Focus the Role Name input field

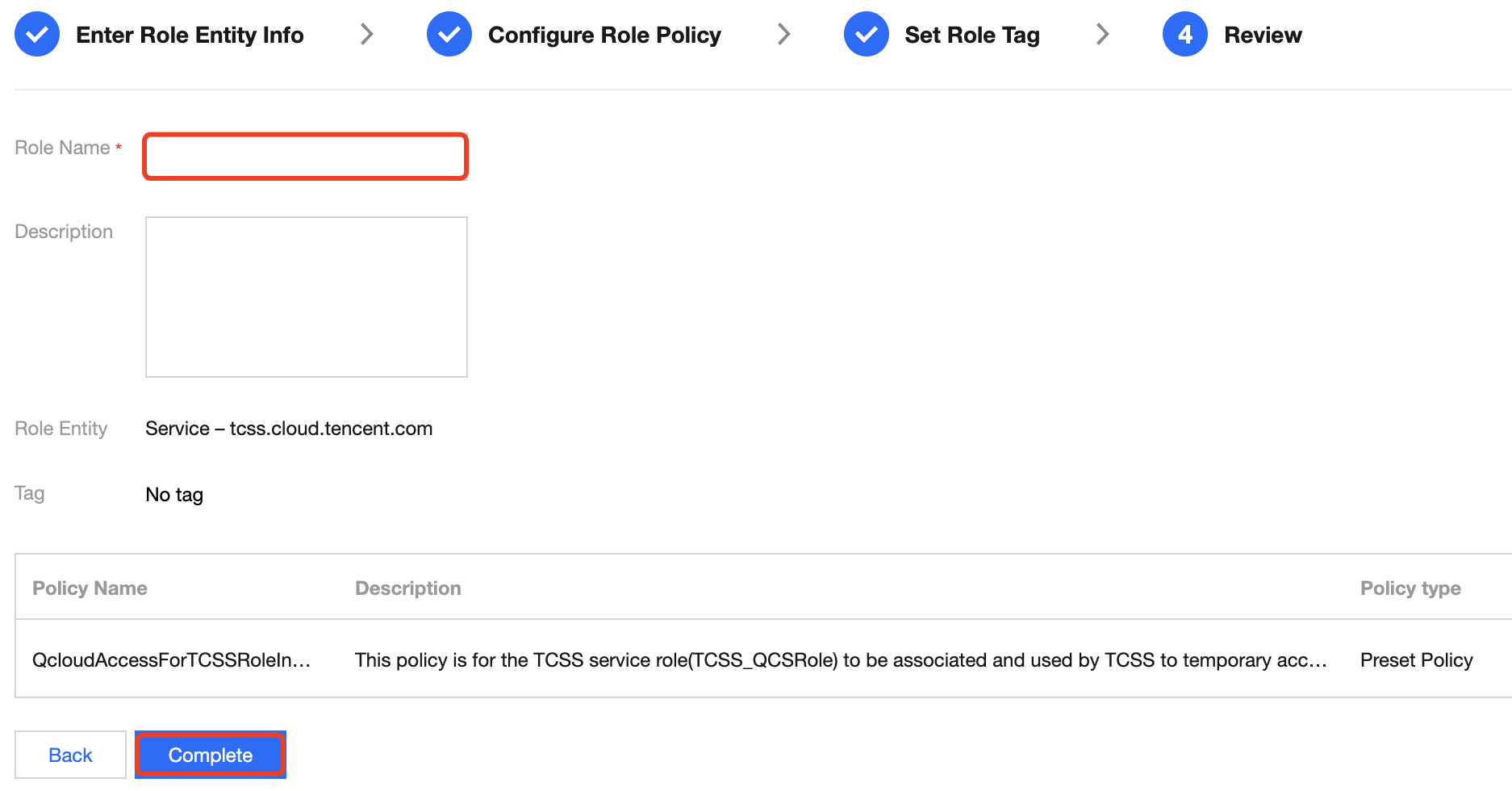point(306,156)
